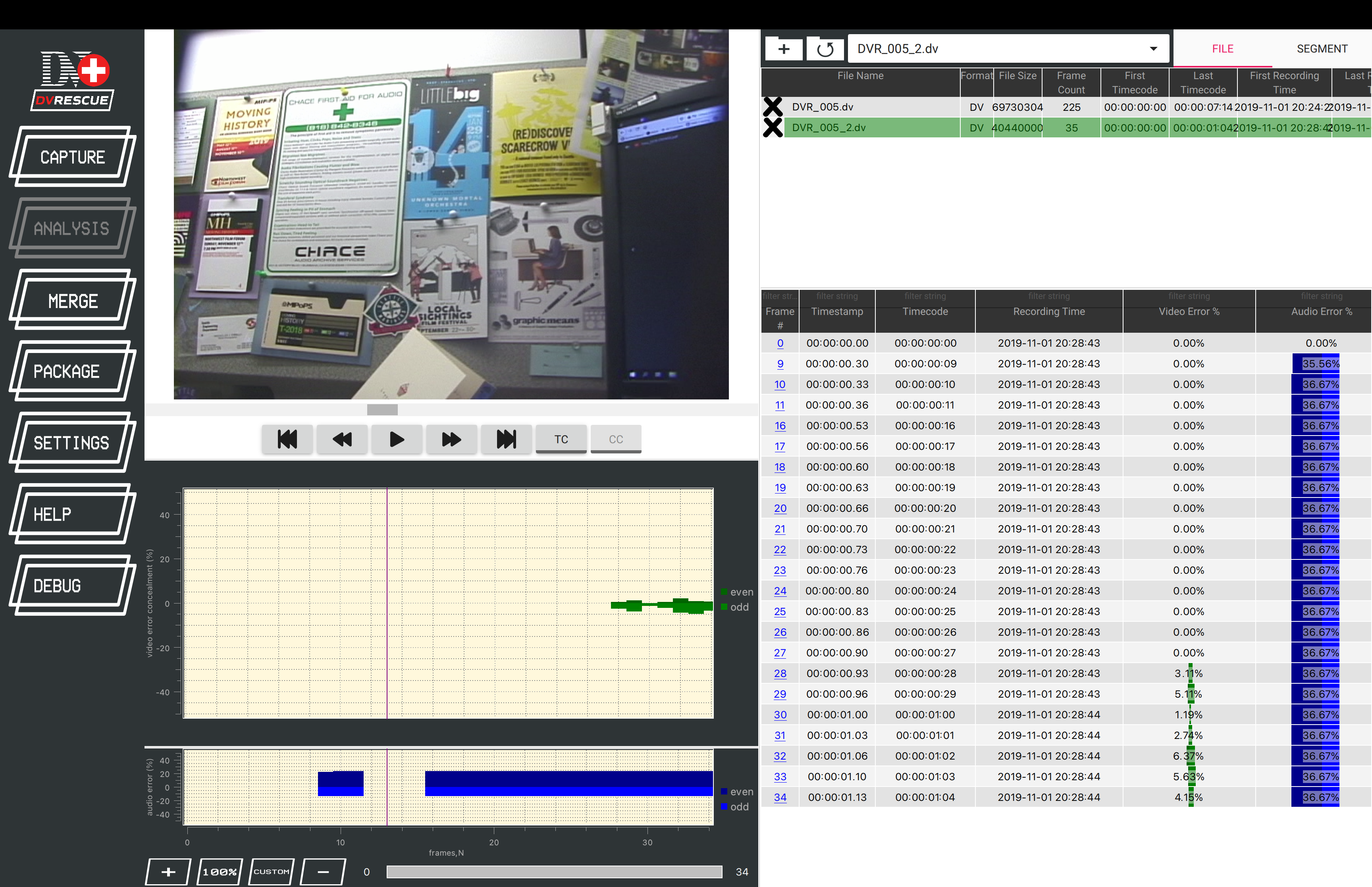The image size is (1372, 887).
Task: Jump to frame 16 link
Action: (x=780, y=426)
